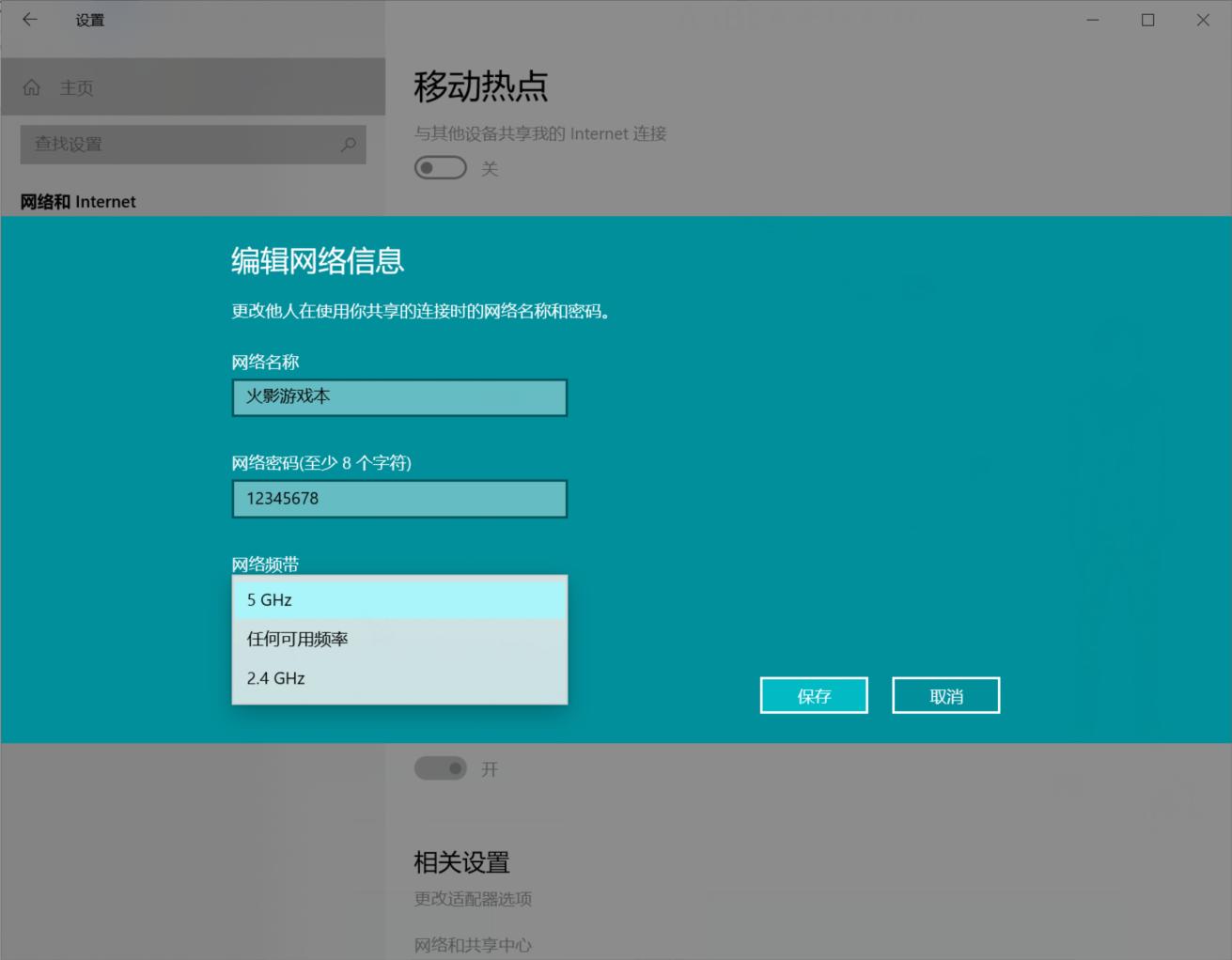The width and height of the screenshot is (1232, 960).
Task: Click the Home (主页) icon in sidebar
Action: click(x=32, y=86)
